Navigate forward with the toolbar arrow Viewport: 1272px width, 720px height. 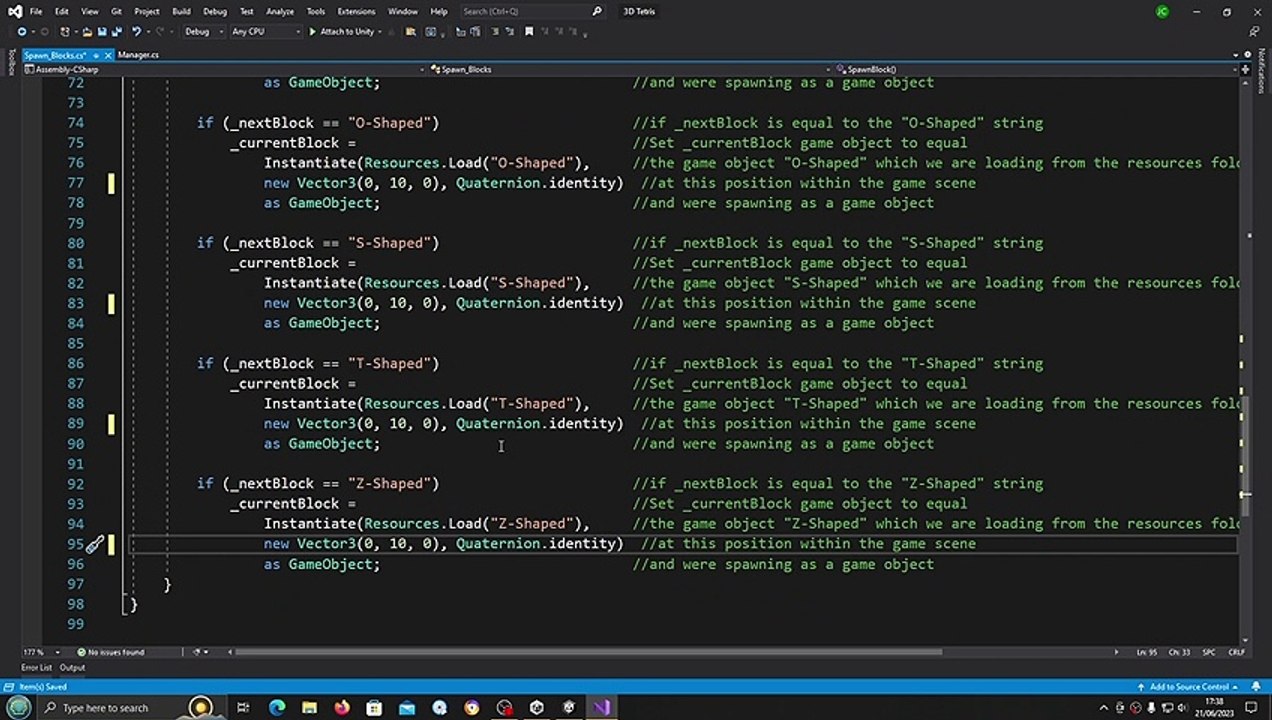43,32
